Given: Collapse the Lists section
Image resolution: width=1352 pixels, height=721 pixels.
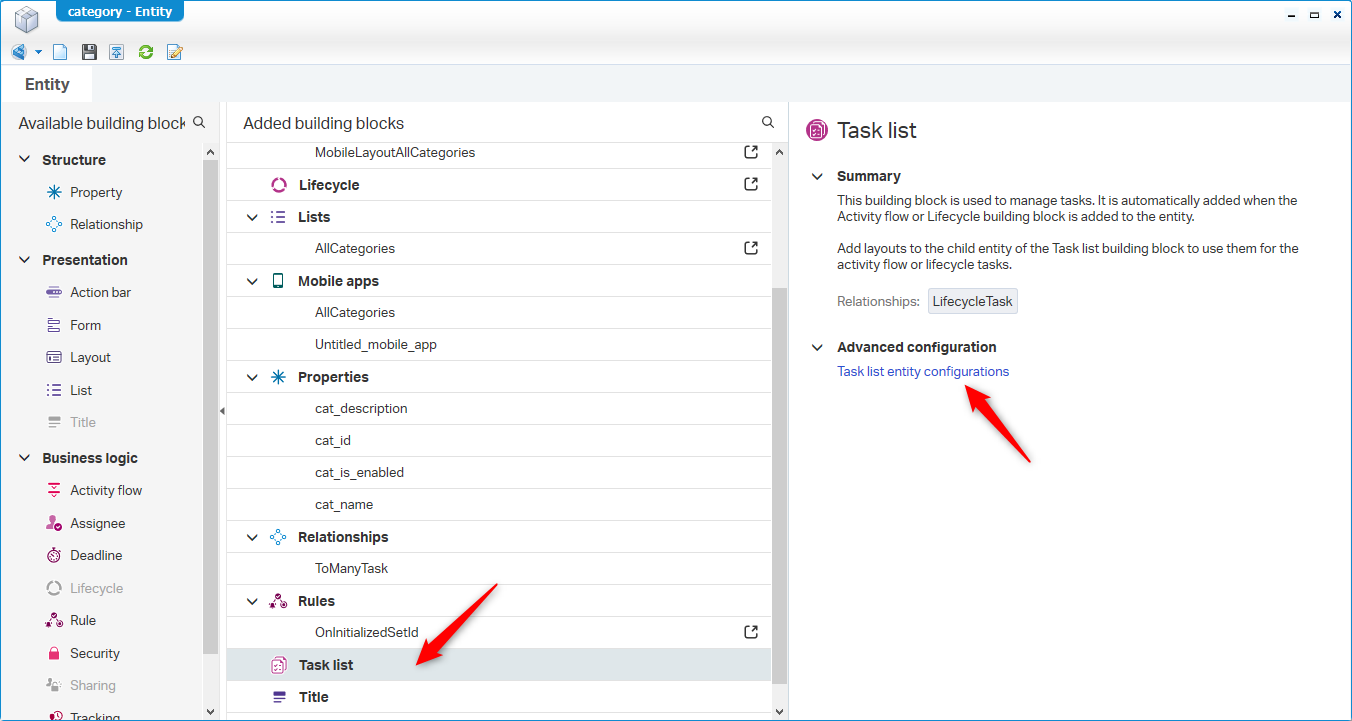Looking at the screenshot, I should (x=252, y=217).
